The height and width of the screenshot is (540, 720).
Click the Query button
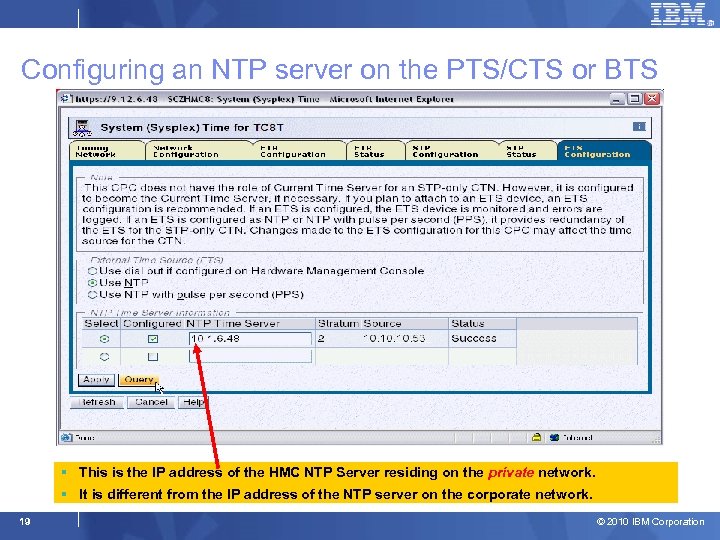[139, 380]
